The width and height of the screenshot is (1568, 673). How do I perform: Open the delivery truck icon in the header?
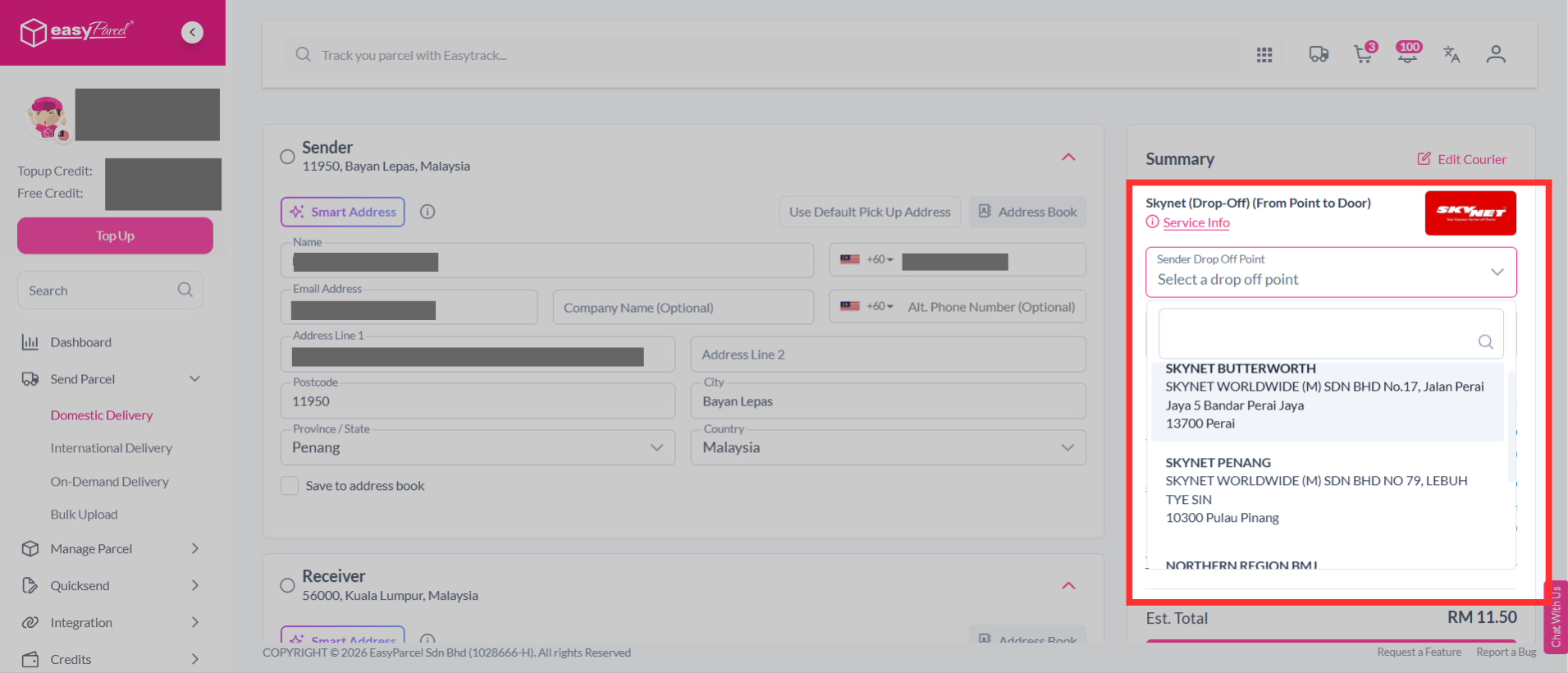click(x=1319, y=54)
